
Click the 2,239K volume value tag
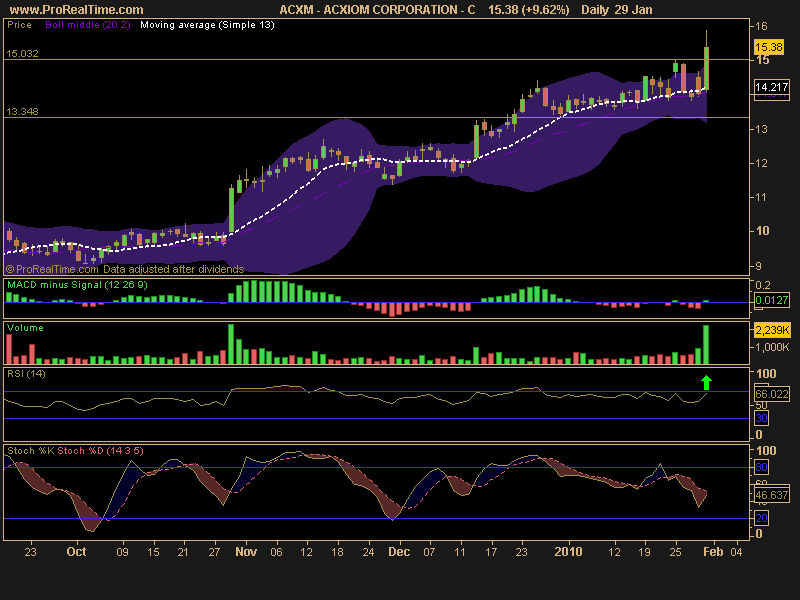point(772,331)
